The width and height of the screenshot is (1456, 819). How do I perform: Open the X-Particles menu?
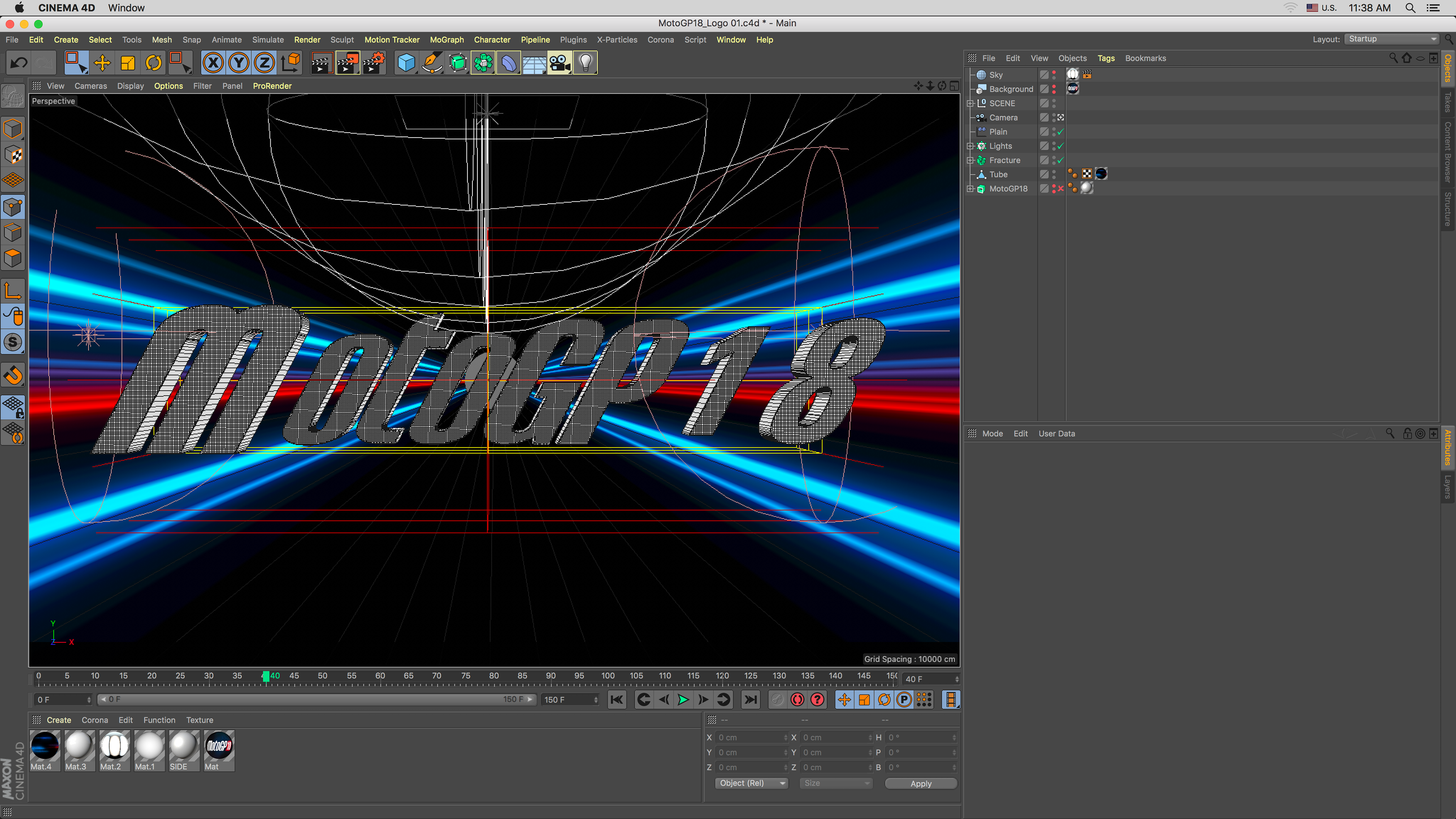[x=617, y=39]
